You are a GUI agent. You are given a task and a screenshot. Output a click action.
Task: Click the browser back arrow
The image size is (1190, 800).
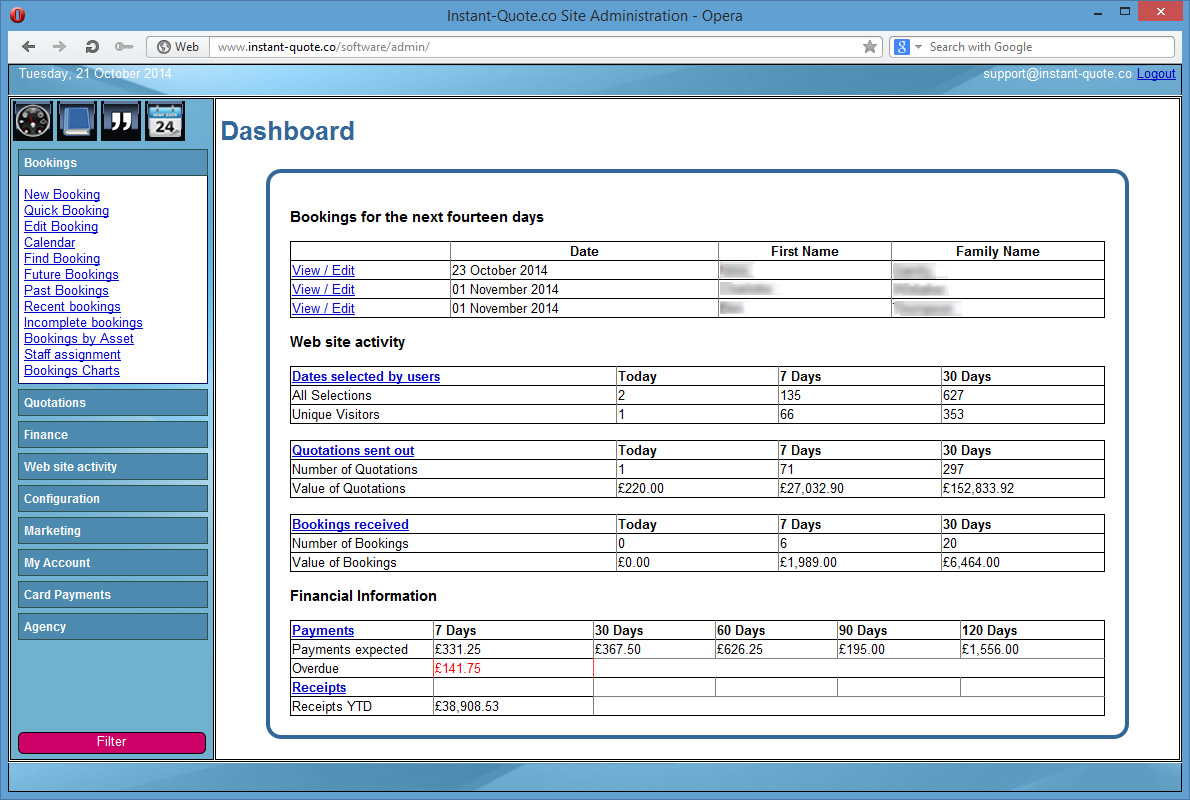pos(28,47)
